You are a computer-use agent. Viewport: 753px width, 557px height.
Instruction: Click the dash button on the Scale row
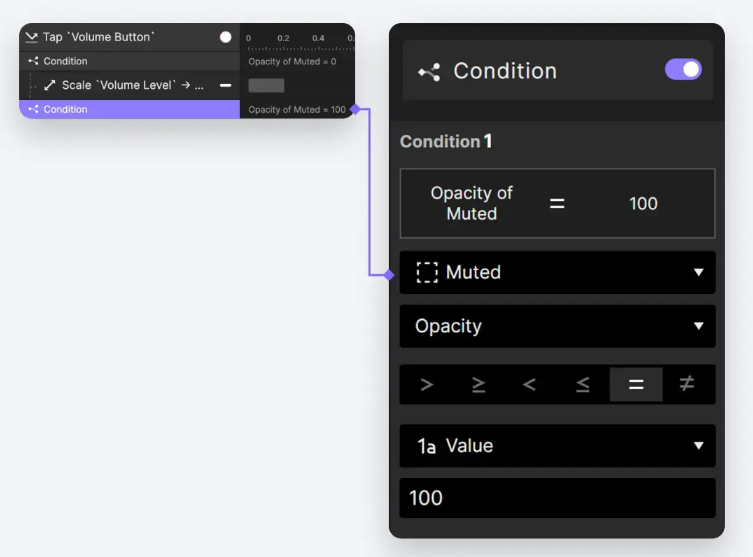point(225,85)
